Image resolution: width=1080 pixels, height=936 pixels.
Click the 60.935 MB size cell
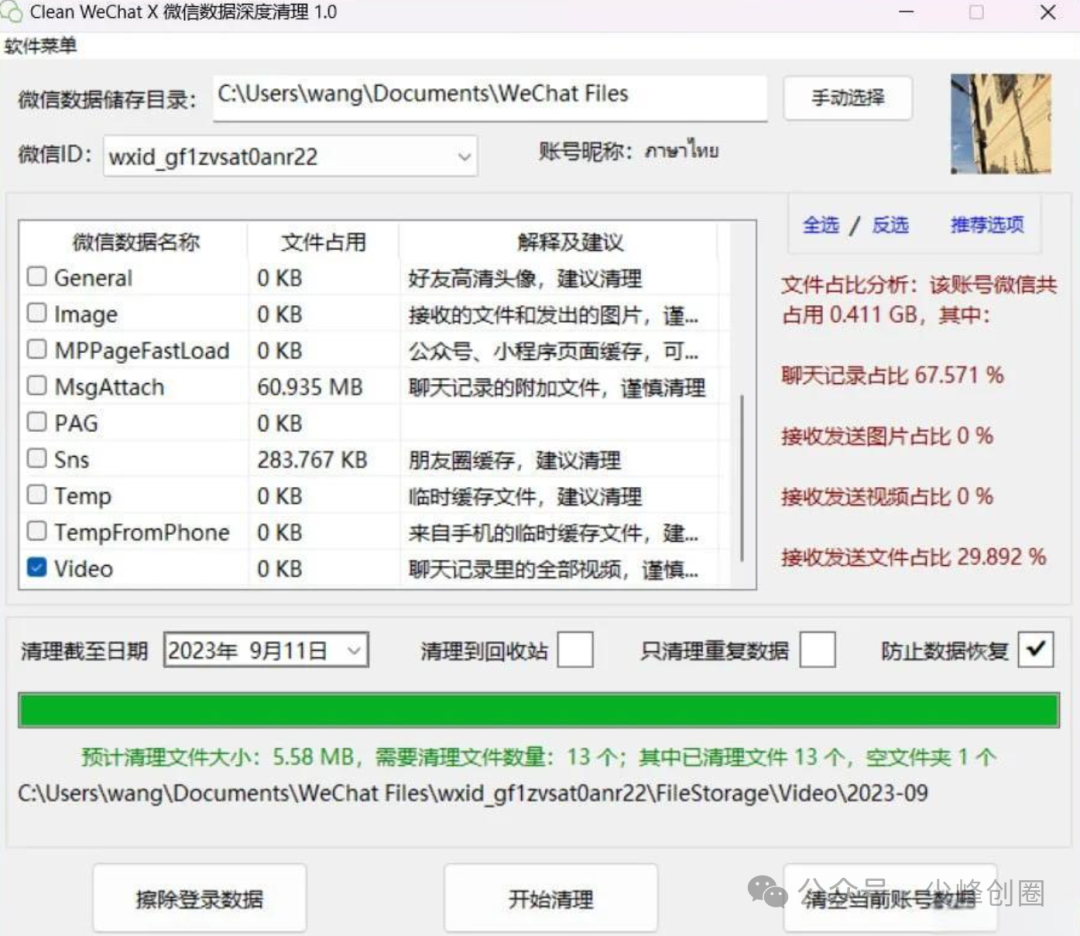coord(310,387)
